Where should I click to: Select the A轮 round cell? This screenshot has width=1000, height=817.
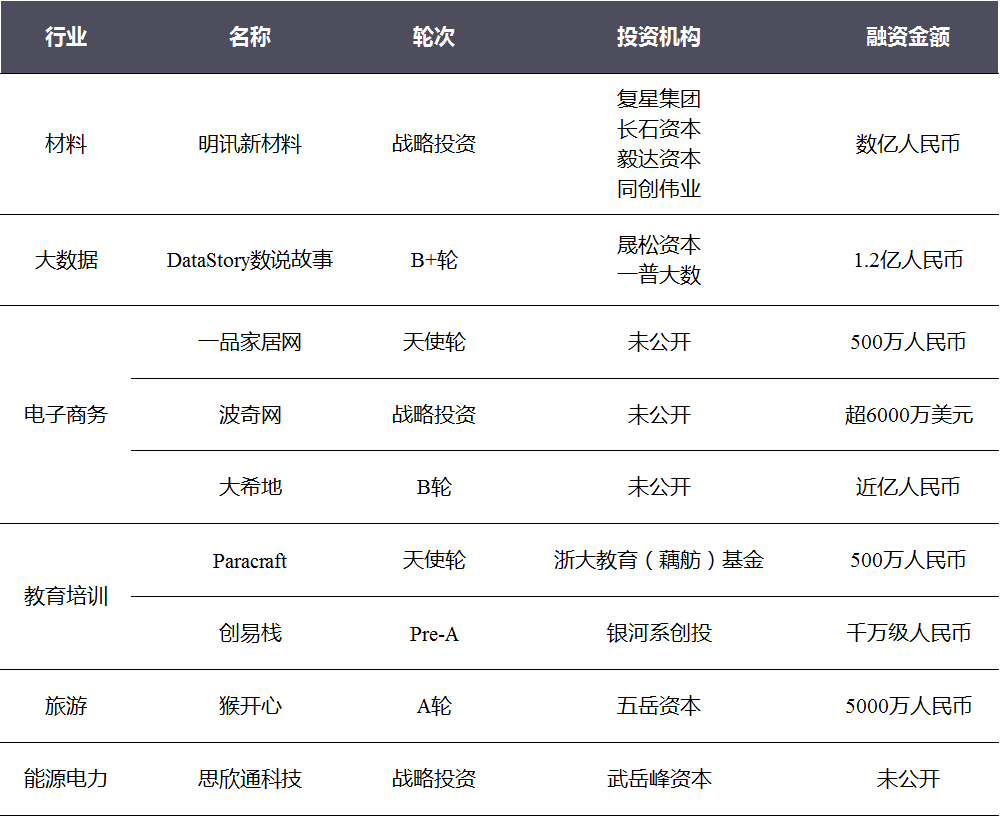tap(434, 706)
